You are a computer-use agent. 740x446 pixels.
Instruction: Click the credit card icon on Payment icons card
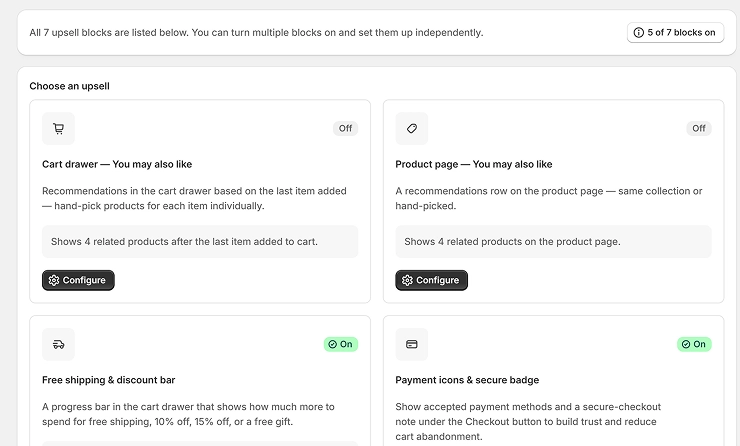tap(412, 344)
